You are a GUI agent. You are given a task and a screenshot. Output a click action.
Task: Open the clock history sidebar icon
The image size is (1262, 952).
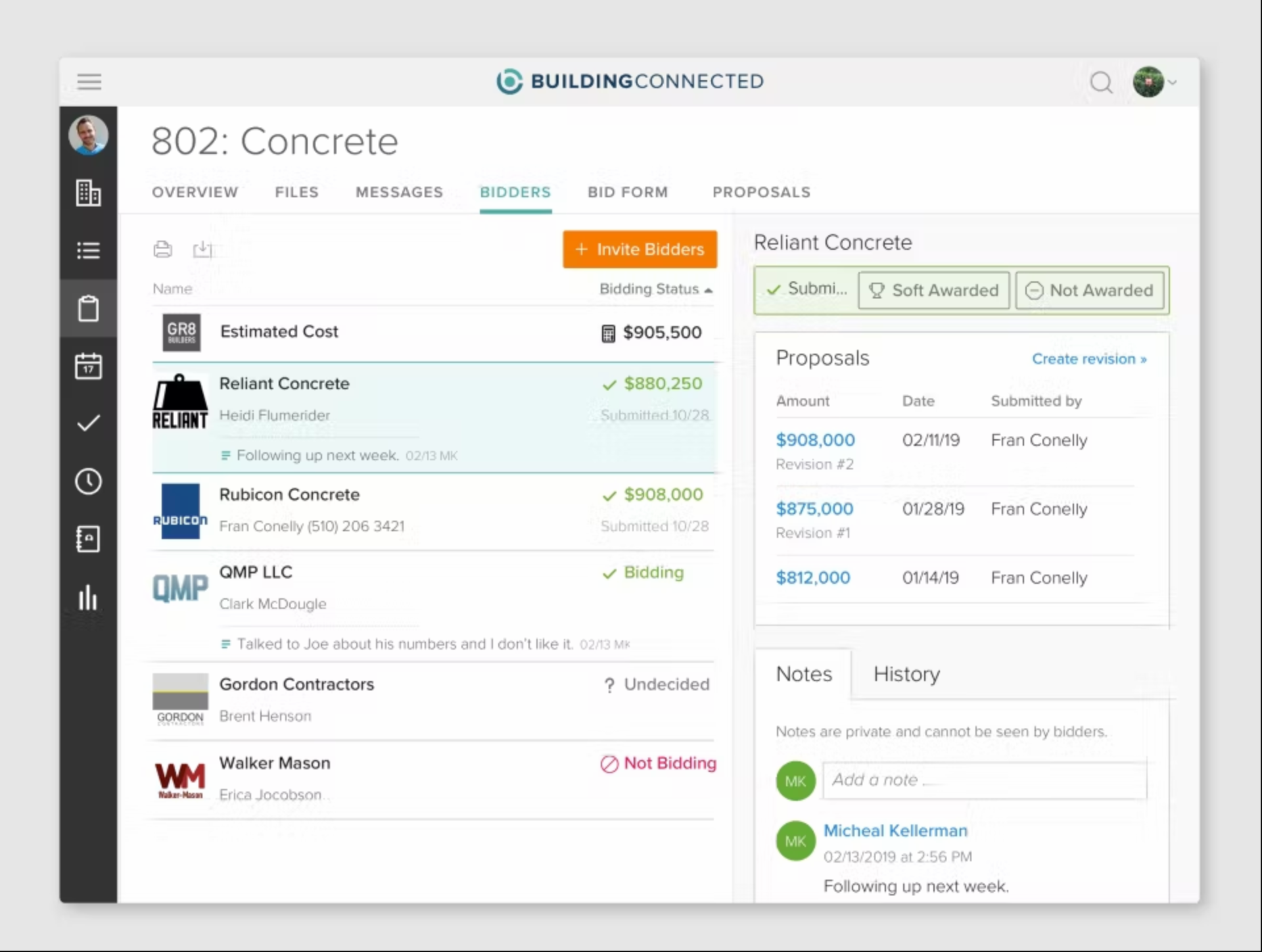click(x=88, y=481)
